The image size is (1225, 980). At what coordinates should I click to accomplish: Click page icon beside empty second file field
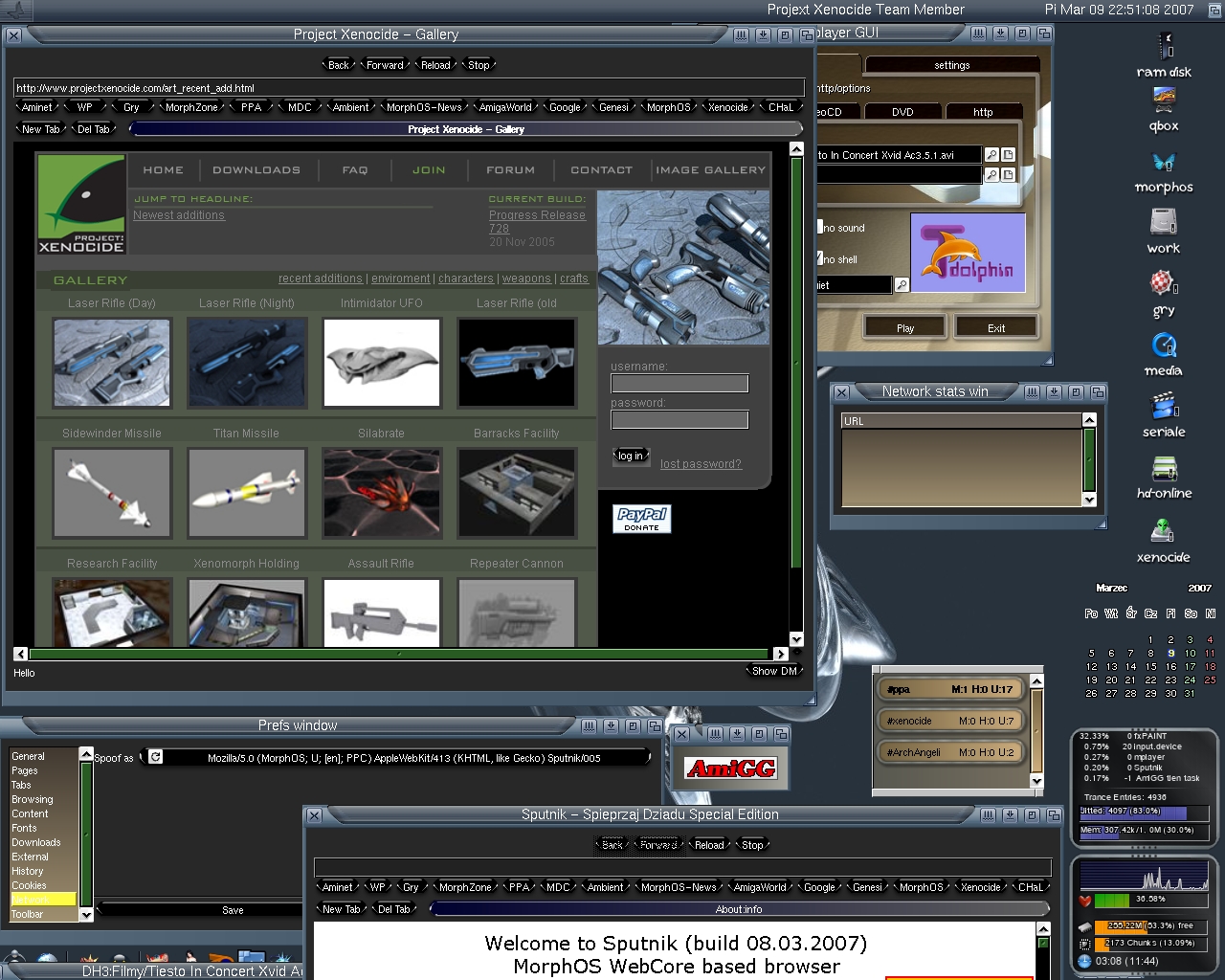[x=1009, y=175]
